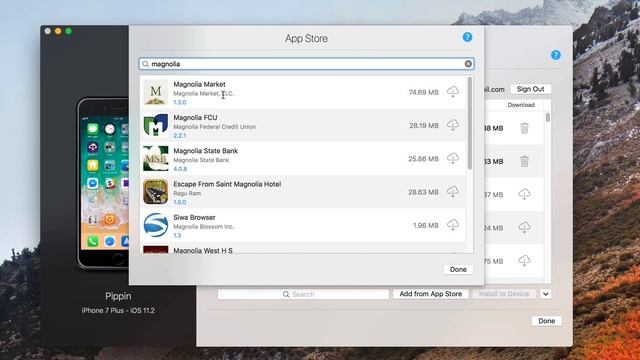Viewport: 640px width, 360px height.
Task: Focus the magnolia search field
Action: tap(307, 64)
